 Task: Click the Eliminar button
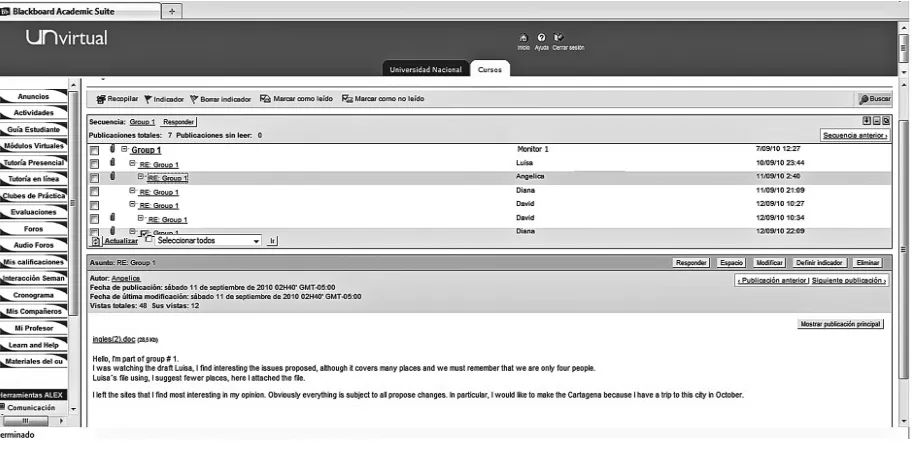(867, 263)
